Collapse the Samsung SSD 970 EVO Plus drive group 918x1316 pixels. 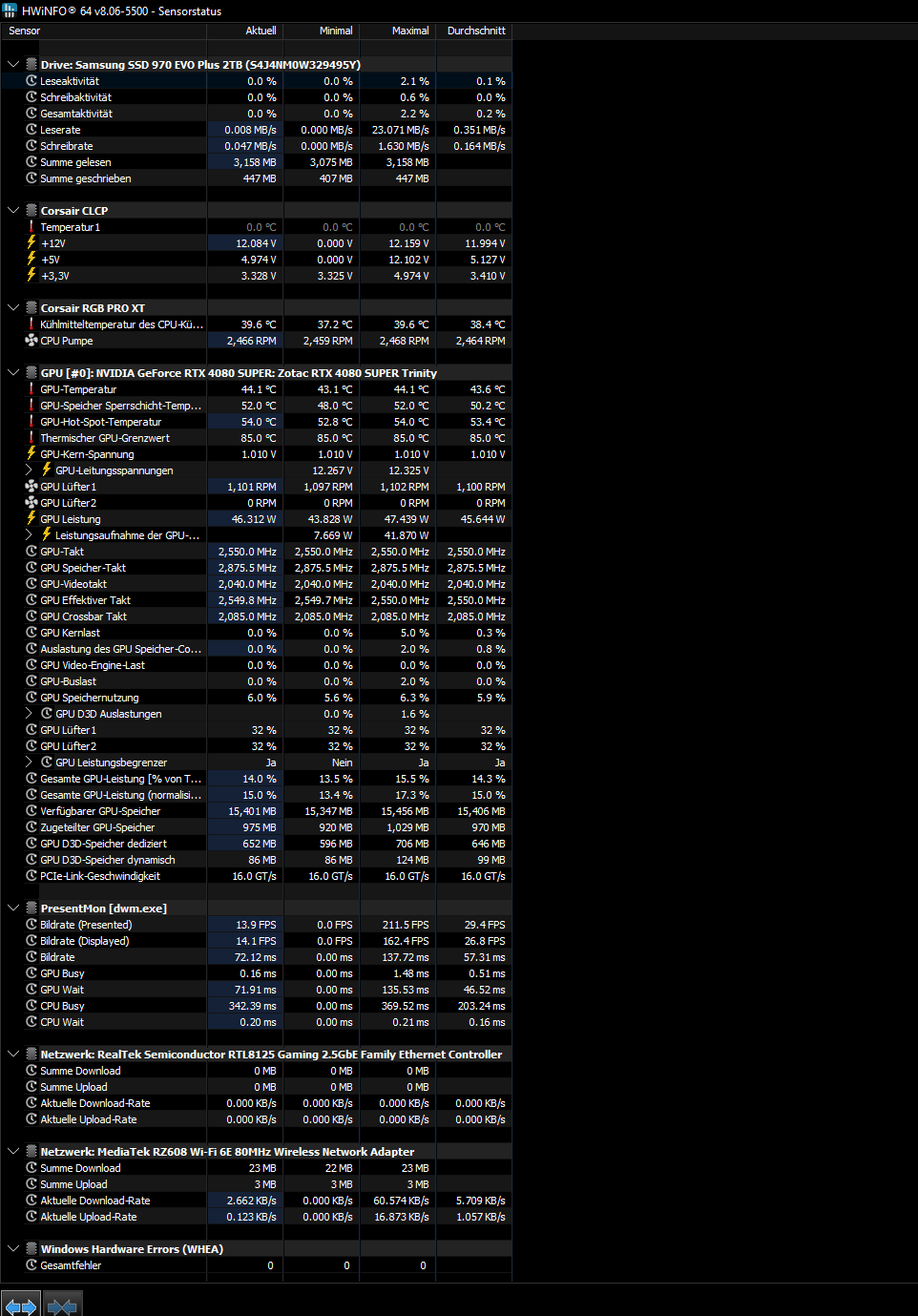pos(13,65)
